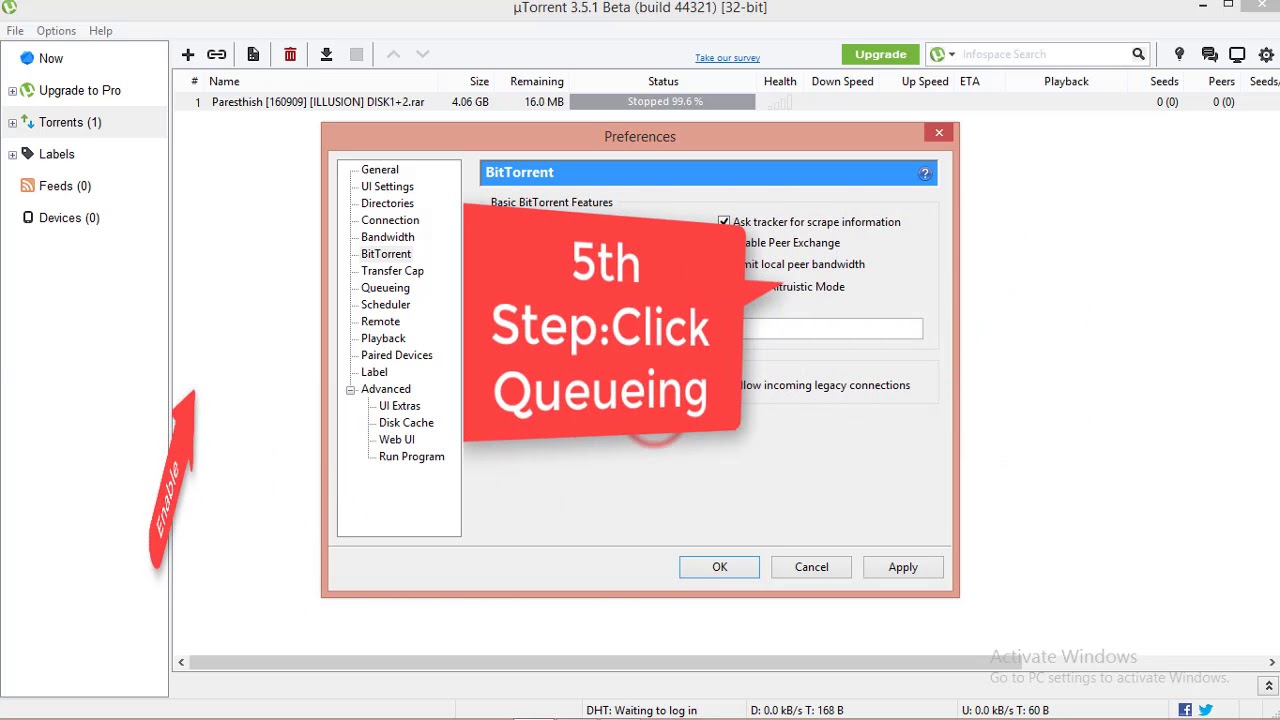Click OK in the Preferences dialog
This screenshot has height=720, width=1280.
coord(719,567)
